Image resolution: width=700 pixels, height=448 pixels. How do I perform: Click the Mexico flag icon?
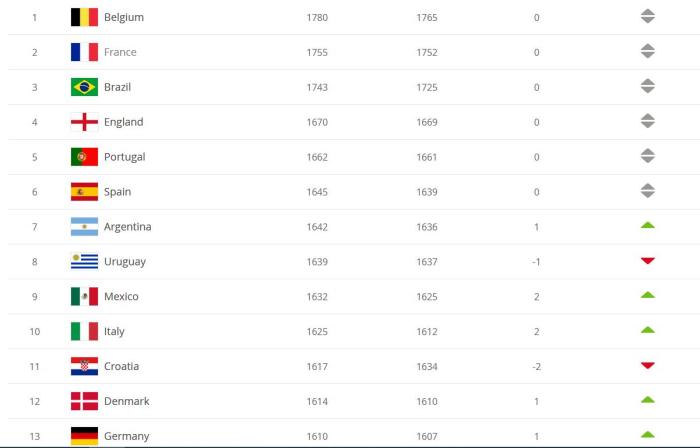tap(84, 297)
